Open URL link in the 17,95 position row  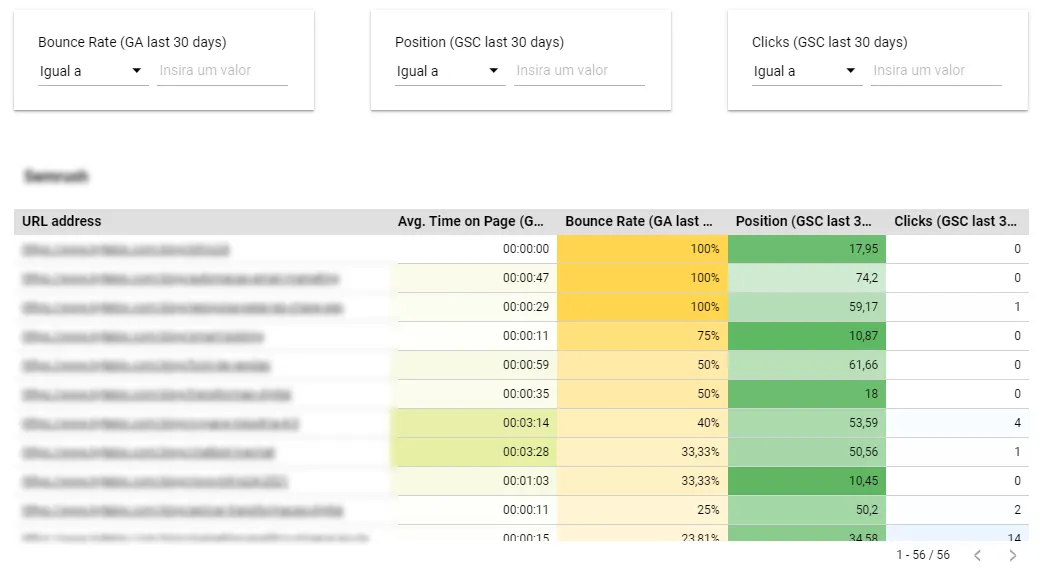(125, 249)
